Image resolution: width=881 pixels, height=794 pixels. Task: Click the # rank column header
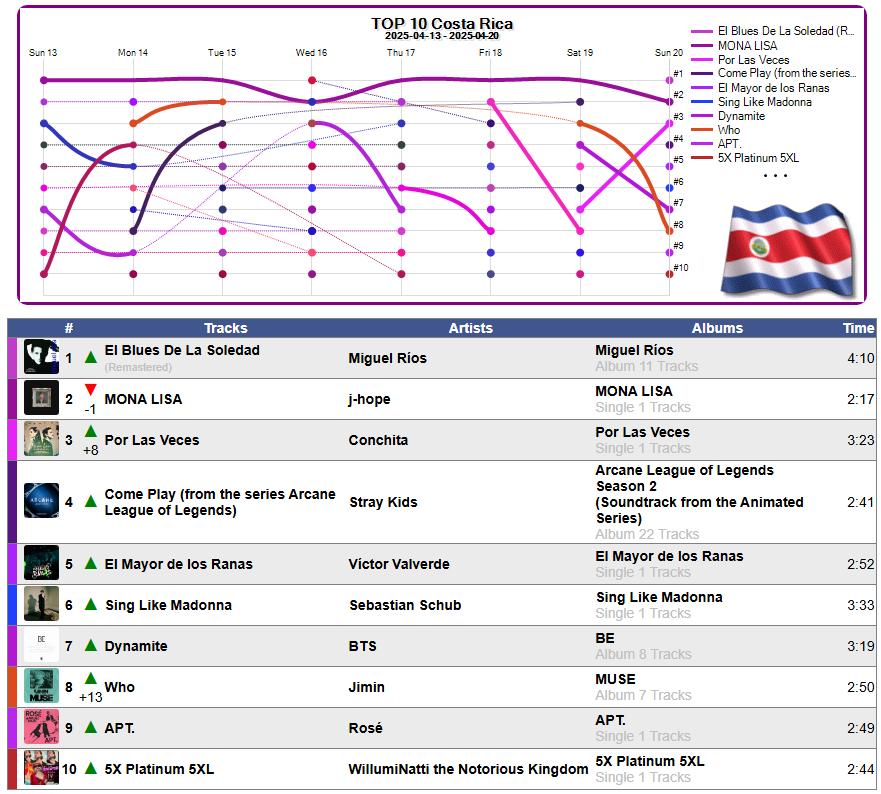[x=69, y=328]
